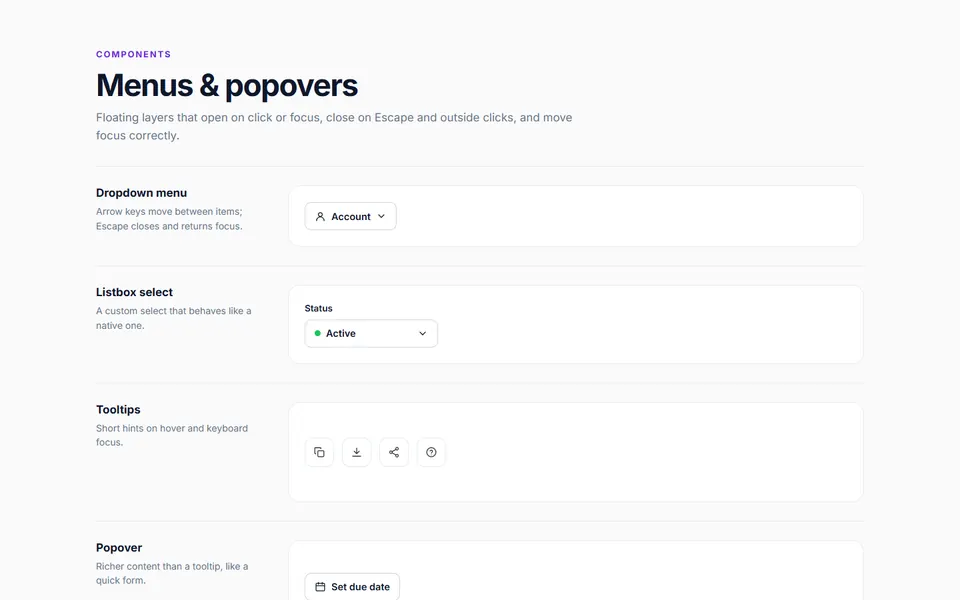960x600 pixels.
Task: Click the 'Arrow keys move between items' description
Action: (x=169, y=219)
